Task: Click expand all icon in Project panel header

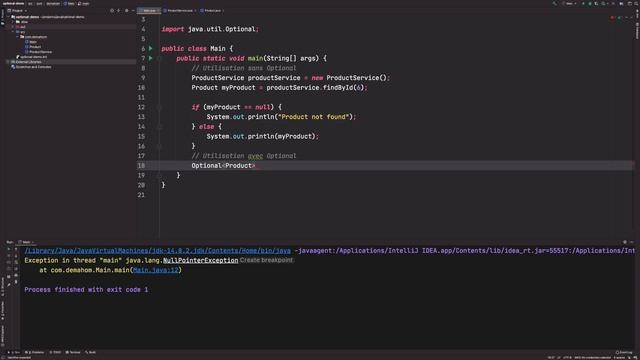Action: coord(118,11)
